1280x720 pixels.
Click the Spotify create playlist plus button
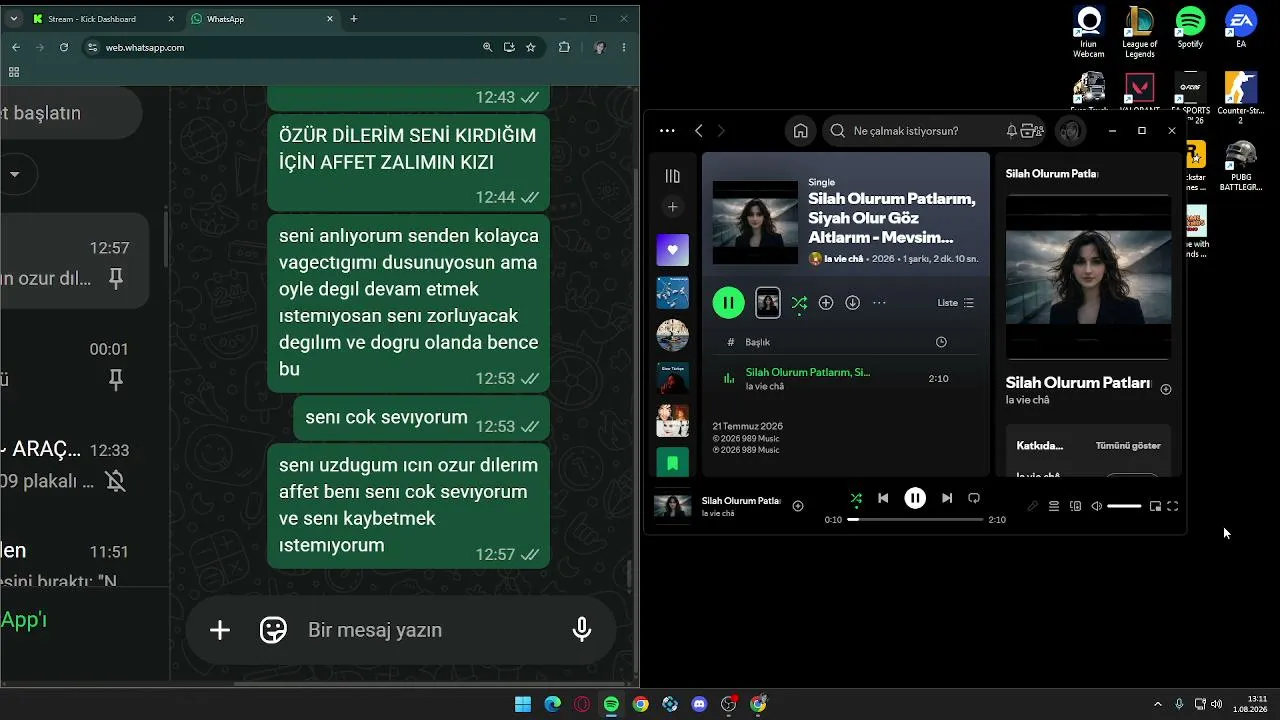[x=672, y=207]
